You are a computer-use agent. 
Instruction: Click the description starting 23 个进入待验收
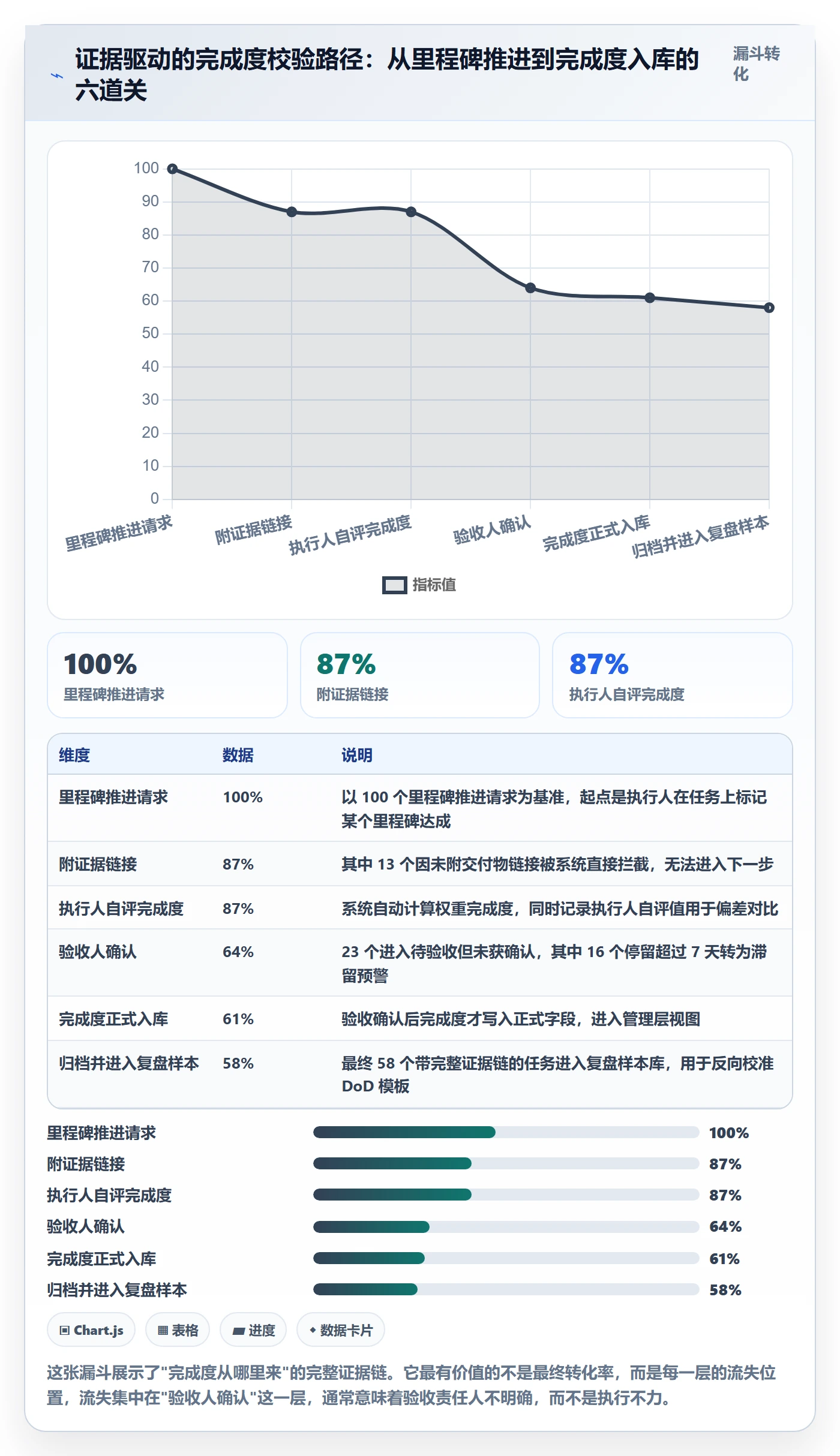pyautogui.click(x=554, y=963)
